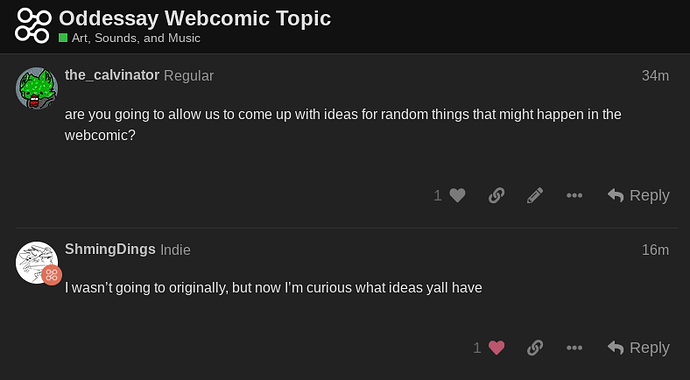Copy the link of ShmingDings' post
The width and height of the screenshot is (690, 380).
pyautogui.click(x=535, y=348)
